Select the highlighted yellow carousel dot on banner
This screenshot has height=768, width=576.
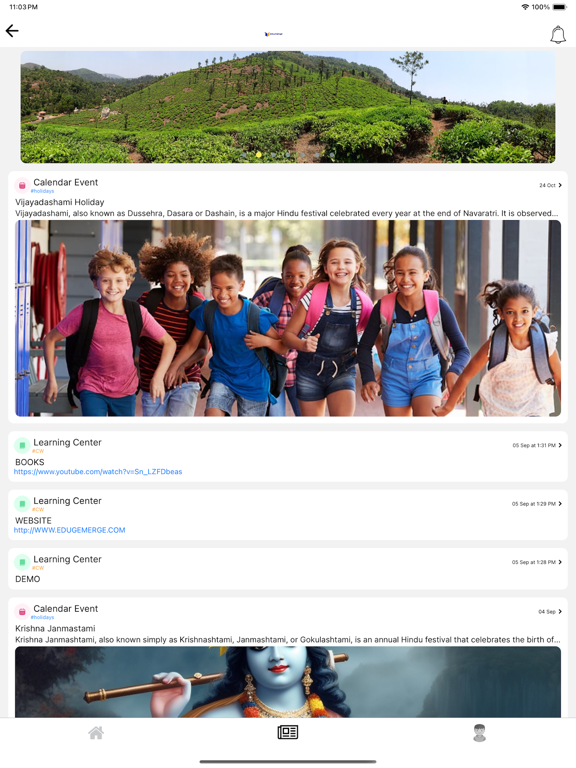tap(259, 155)
